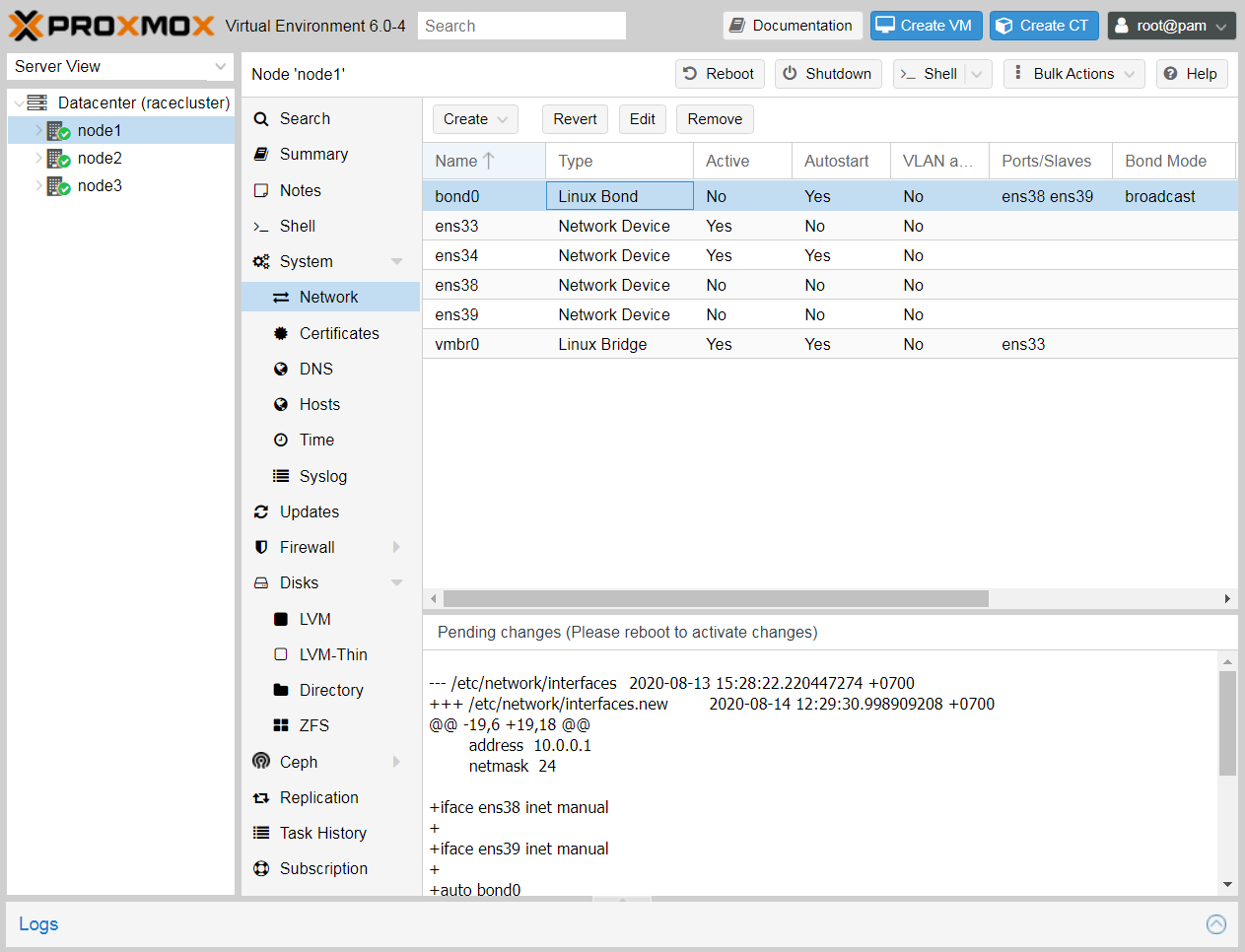Open the root@pam user menu
1245x952 pixels.
click(x=1171, y=26)
